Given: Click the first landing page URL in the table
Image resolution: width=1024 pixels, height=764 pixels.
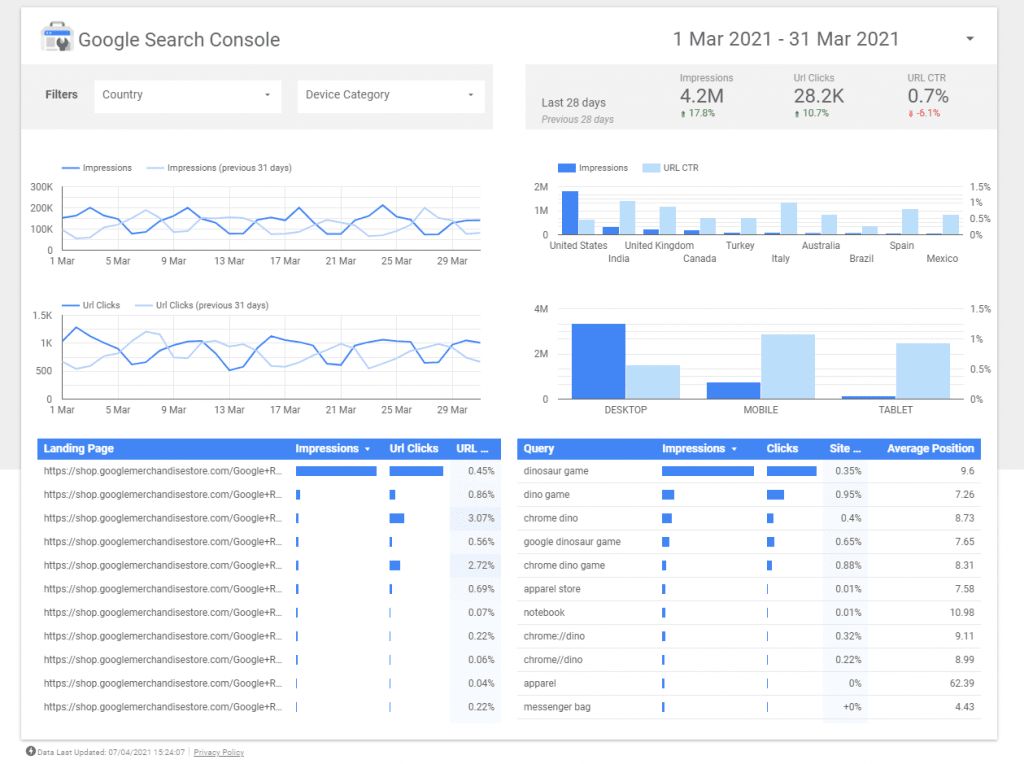Looking at the screenshot, I should [x=160, y=471].
